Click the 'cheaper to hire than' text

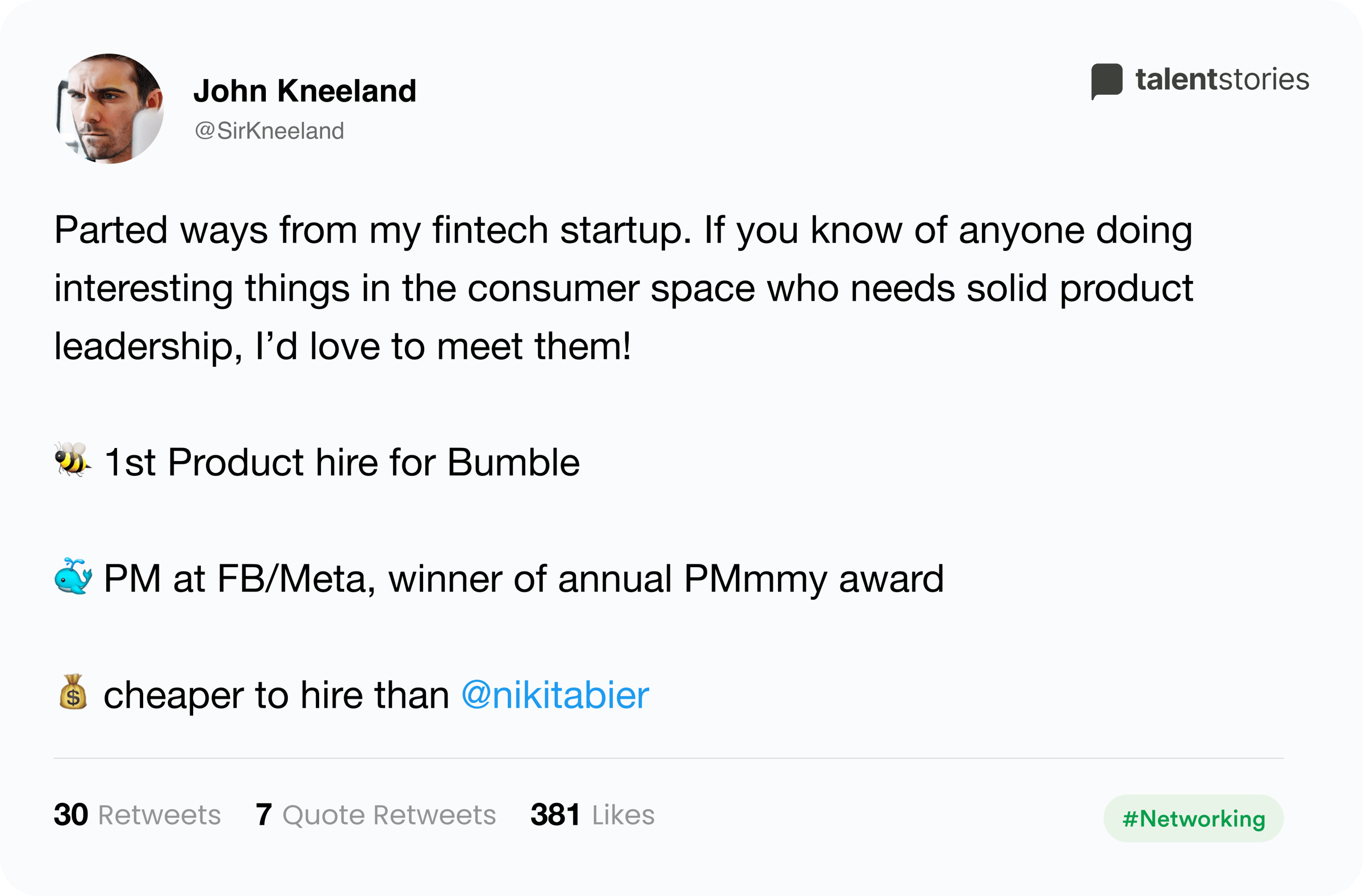[x=276, y=695]
